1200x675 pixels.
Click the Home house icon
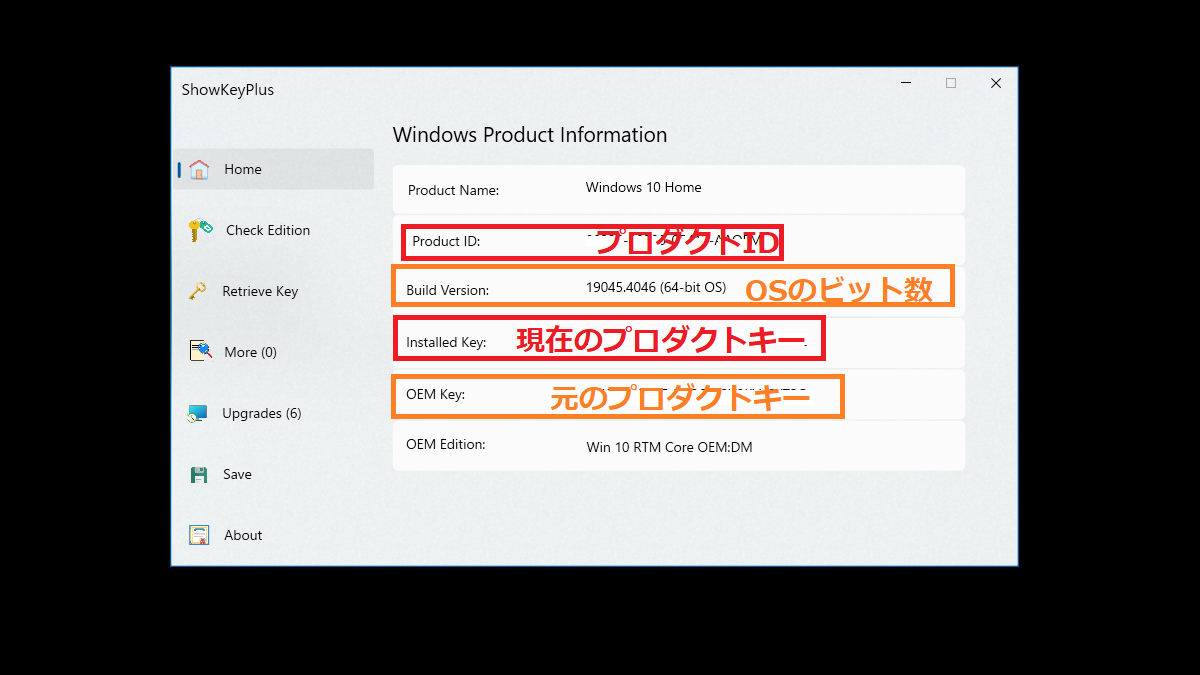click(x=199, y=169)
